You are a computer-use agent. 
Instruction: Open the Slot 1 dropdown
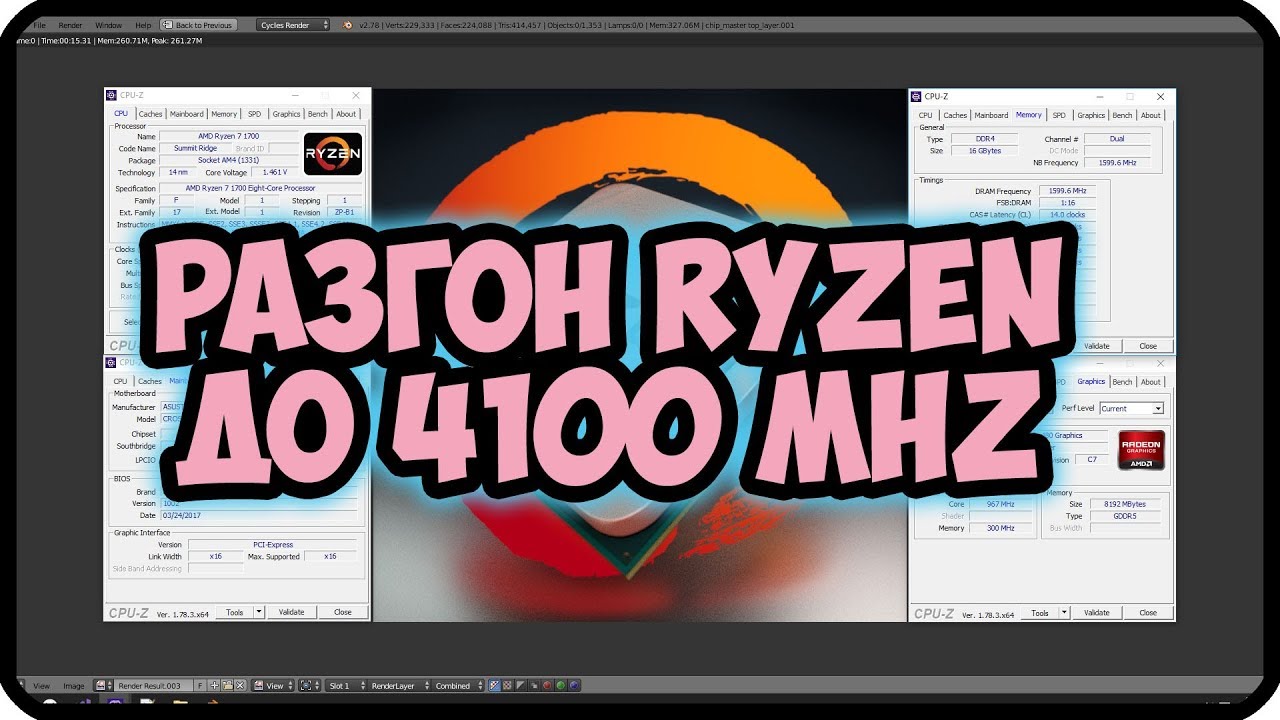pos(346,686)
